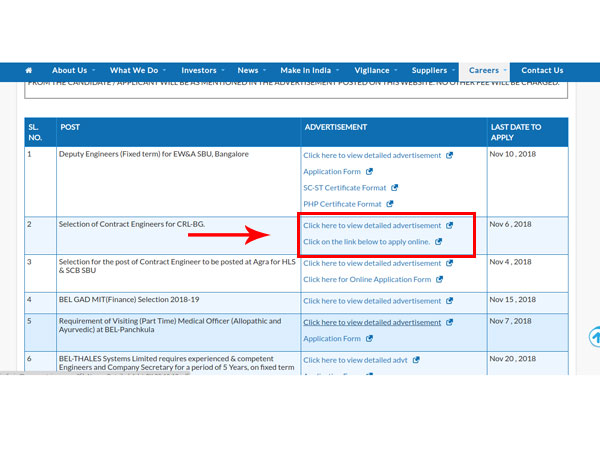Select 'BEL GAD MIT(Finance) Selection 2018-19' text
This screenshot has height=450, width=600.
click(x=129, y=299)
